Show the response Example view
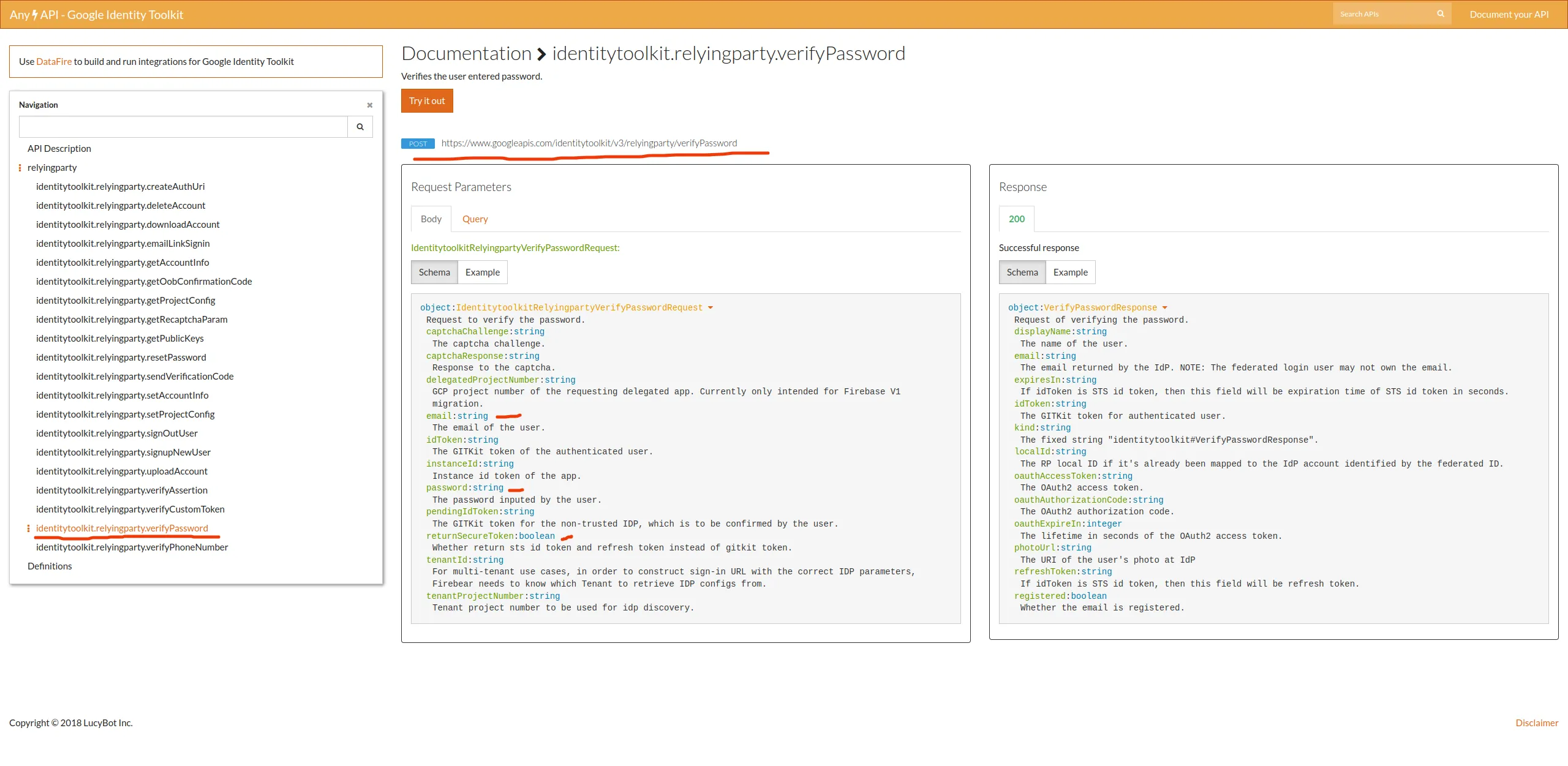 click(x=1070, y=272)
